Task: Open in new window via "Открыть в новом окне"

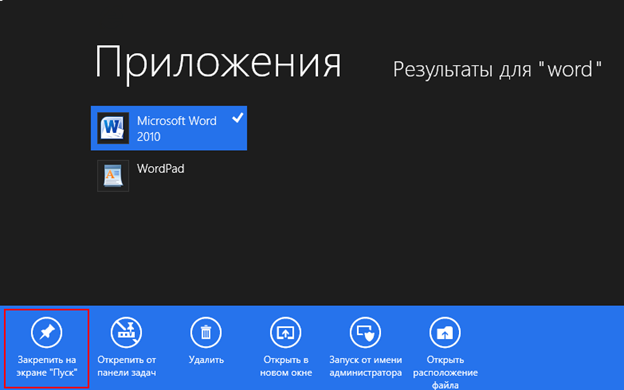Action: click(x=285, y=332)
